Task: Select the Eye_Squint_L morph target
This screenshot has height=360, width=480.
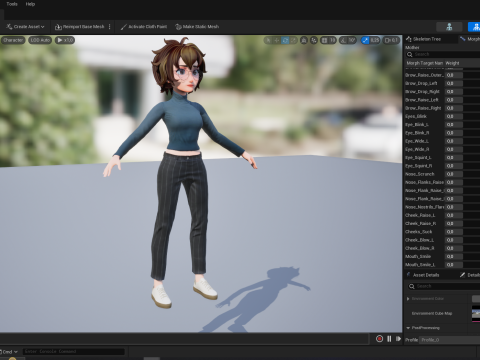Action: pyautogui.click(x=418, y=157)
